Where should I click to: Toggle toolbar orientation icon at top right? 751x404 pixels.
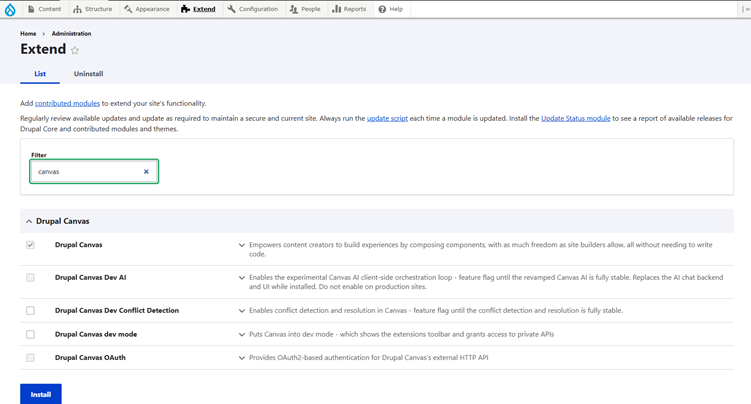pos(745,9)
